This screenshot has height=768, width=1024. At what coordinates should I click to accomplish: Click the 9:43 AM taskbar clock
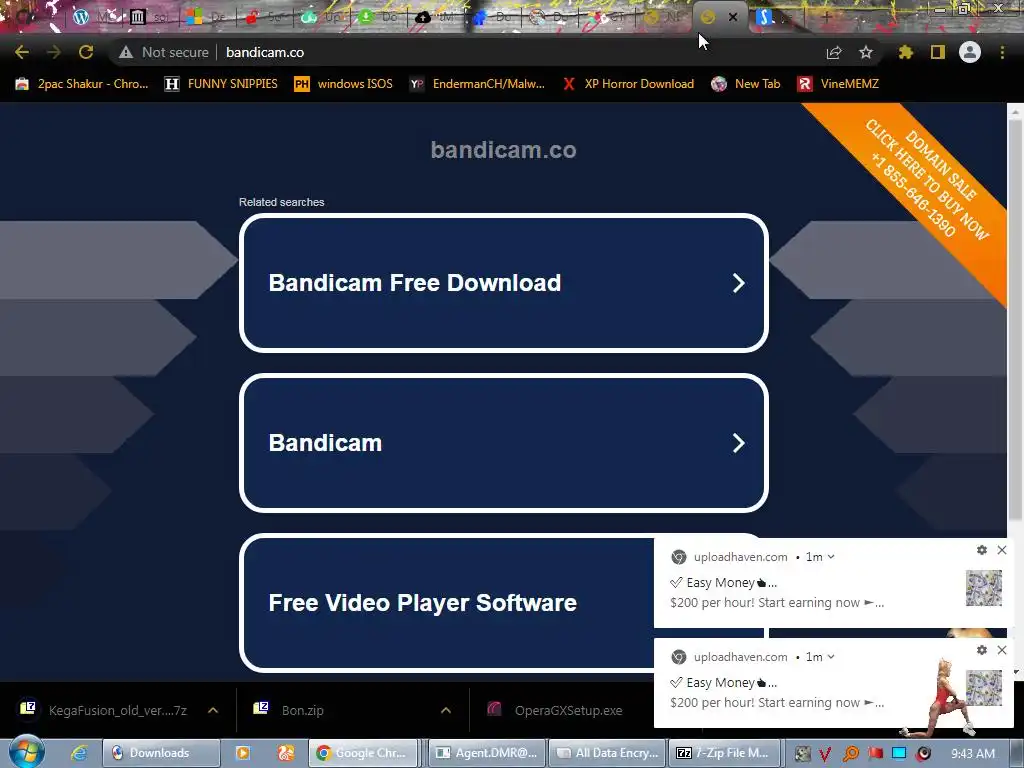pos(972,754)
